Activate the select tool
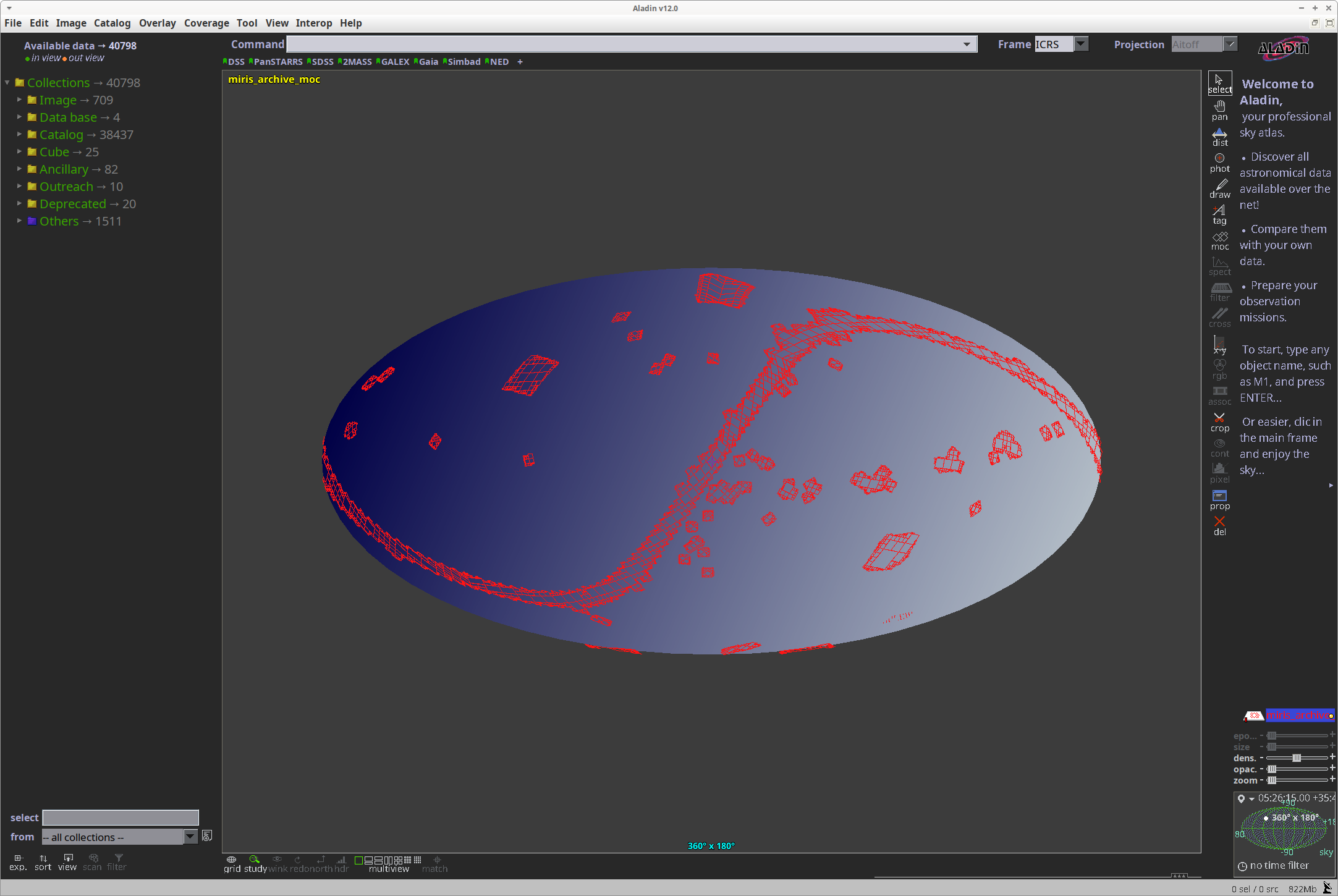 click(x=1219, y=83)
